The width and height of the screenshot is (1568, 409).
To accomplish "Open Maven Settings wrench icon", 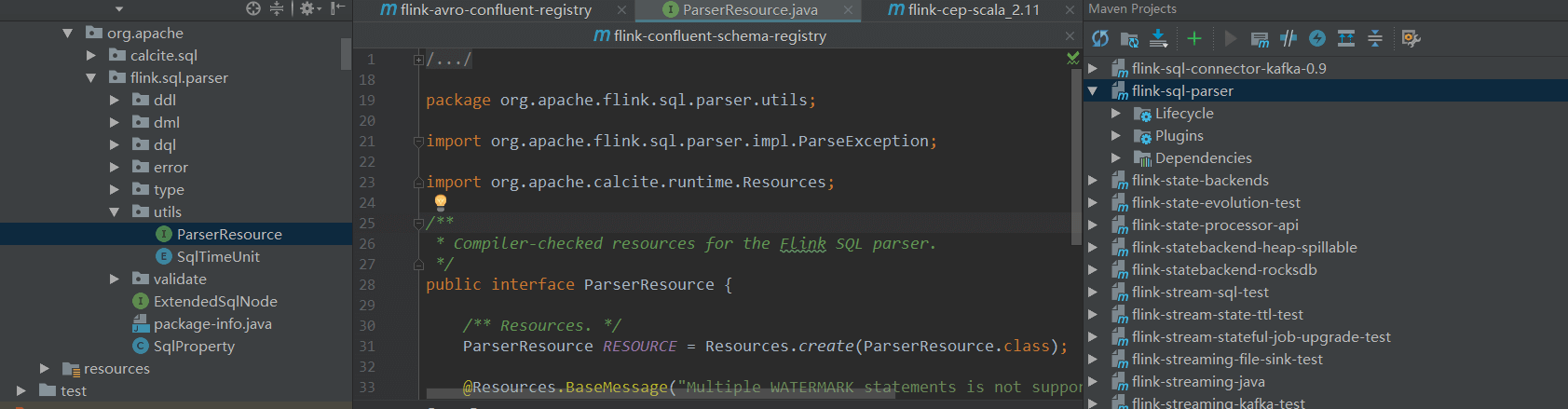I will click(1411, 38).
